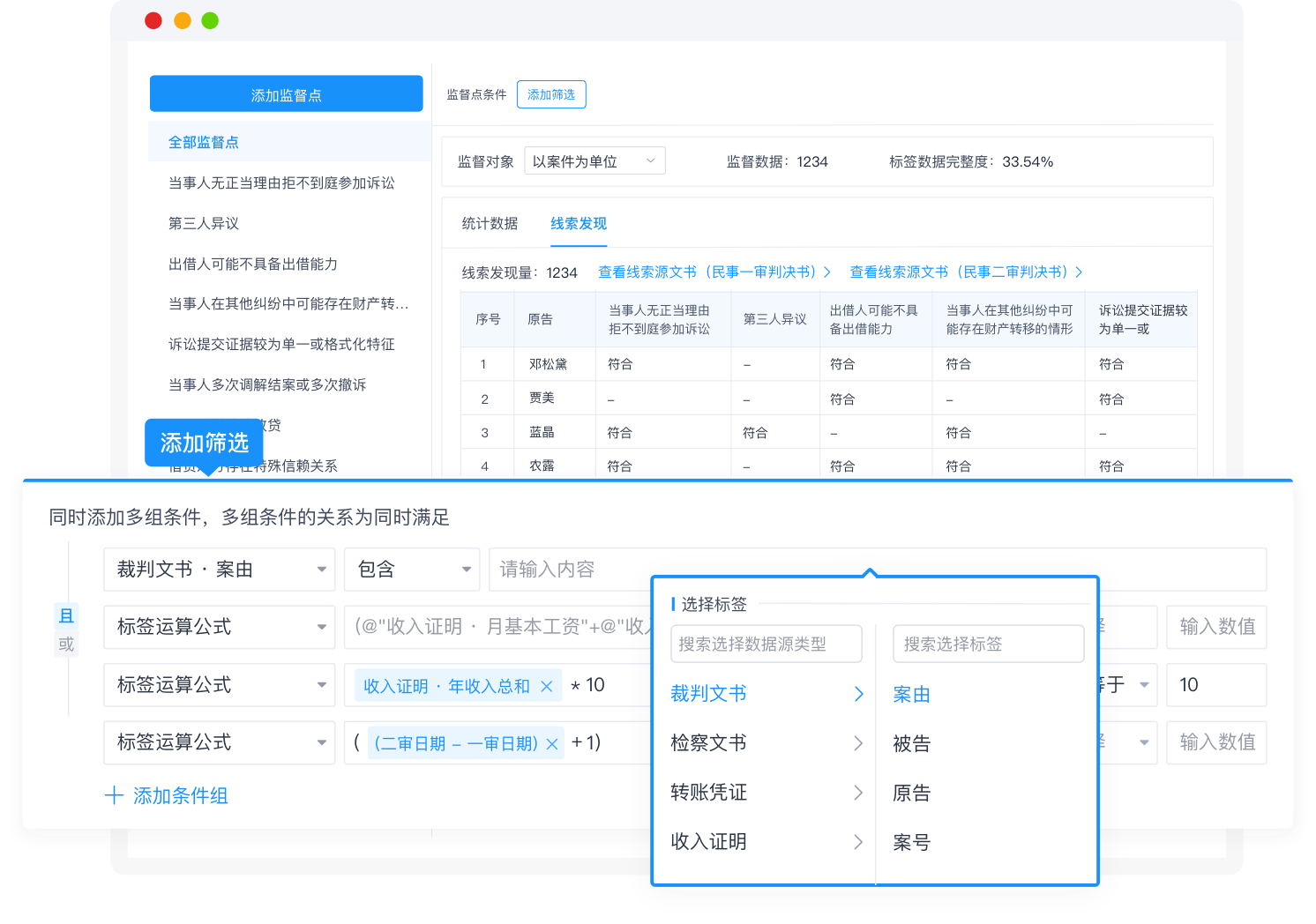Open 查看线索源文书（民事一审判决书） link
The height and width of the screenshot is (924, 1316).
(x=714, y=272)
